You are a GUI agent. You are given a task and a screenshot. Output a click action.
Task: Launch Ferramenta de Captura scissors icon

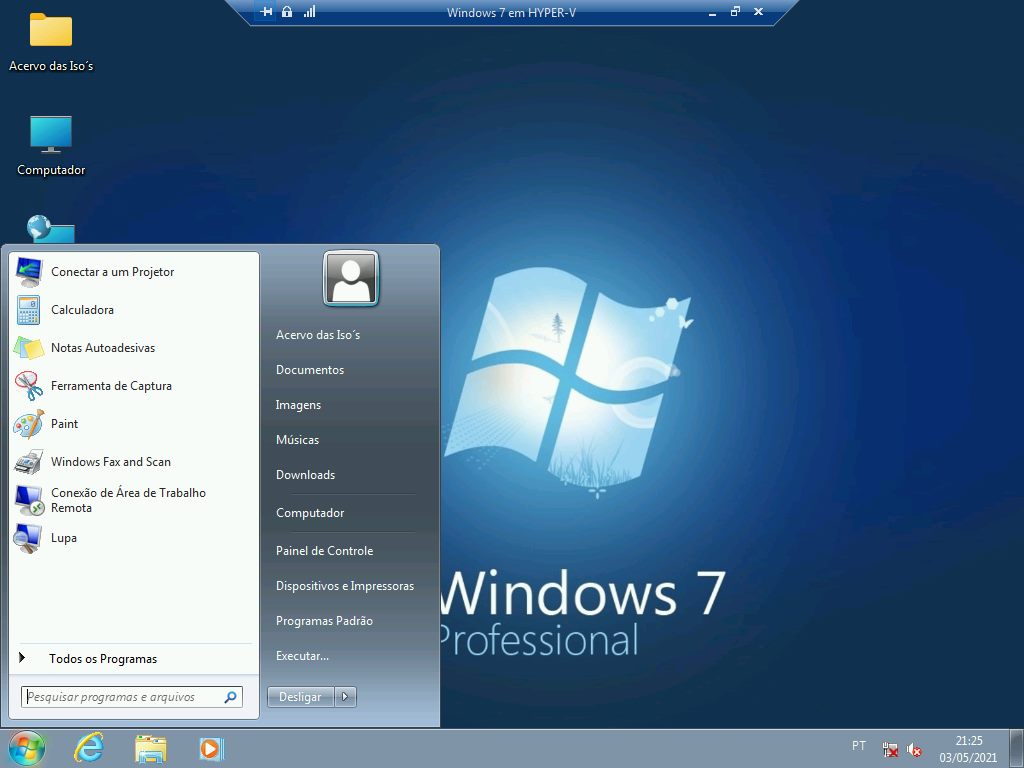tap(29, 385)
